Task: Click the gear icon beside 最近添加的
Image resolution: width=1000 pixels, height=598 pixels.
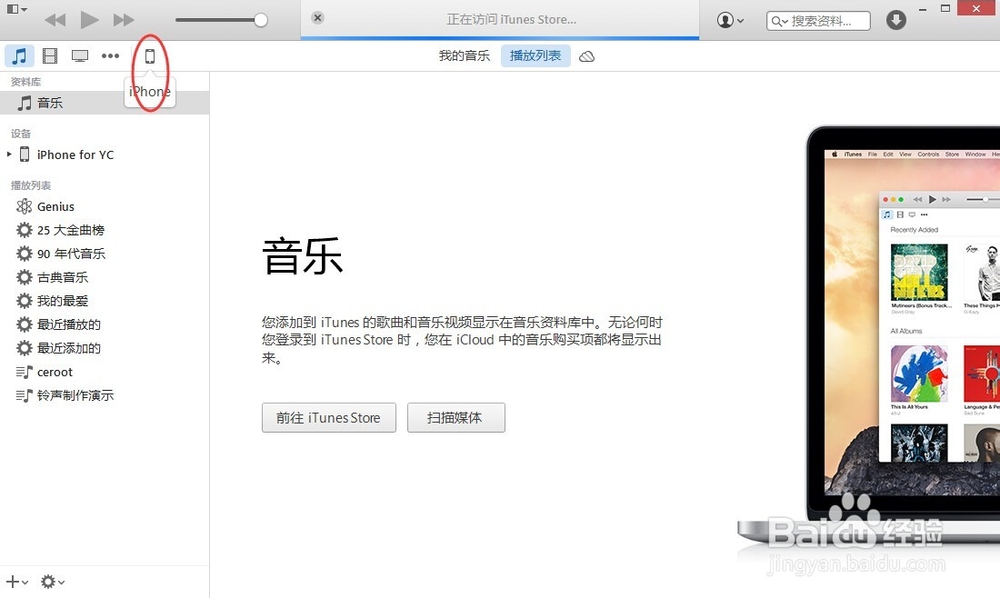Action: (24, 348)
